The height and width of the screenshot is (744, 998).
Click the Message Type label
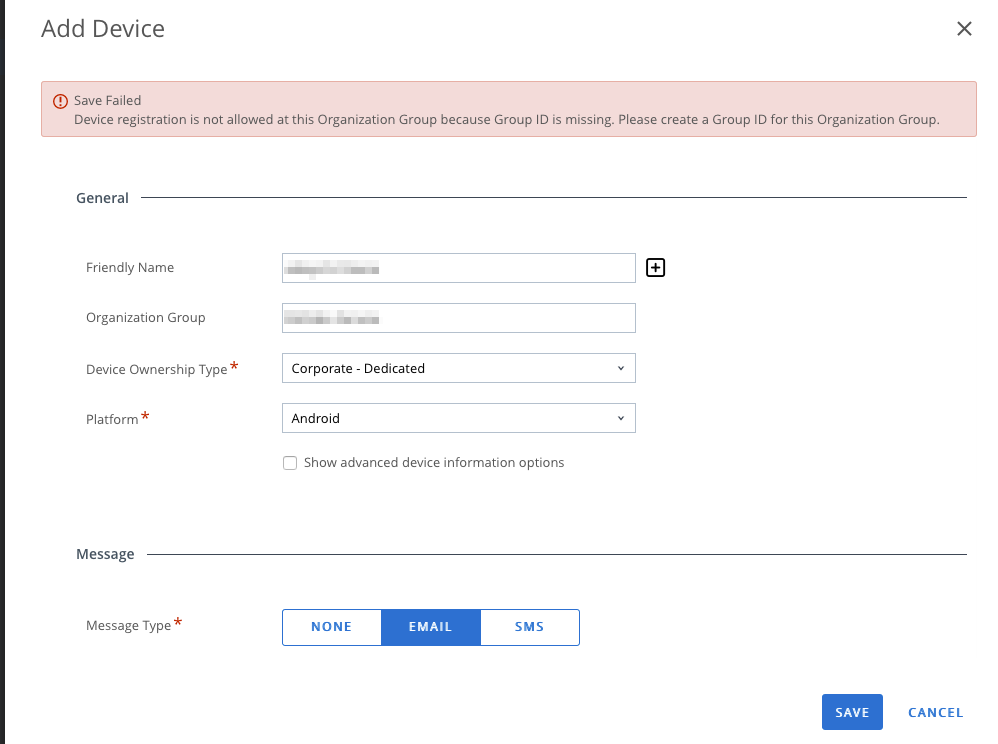129,626
